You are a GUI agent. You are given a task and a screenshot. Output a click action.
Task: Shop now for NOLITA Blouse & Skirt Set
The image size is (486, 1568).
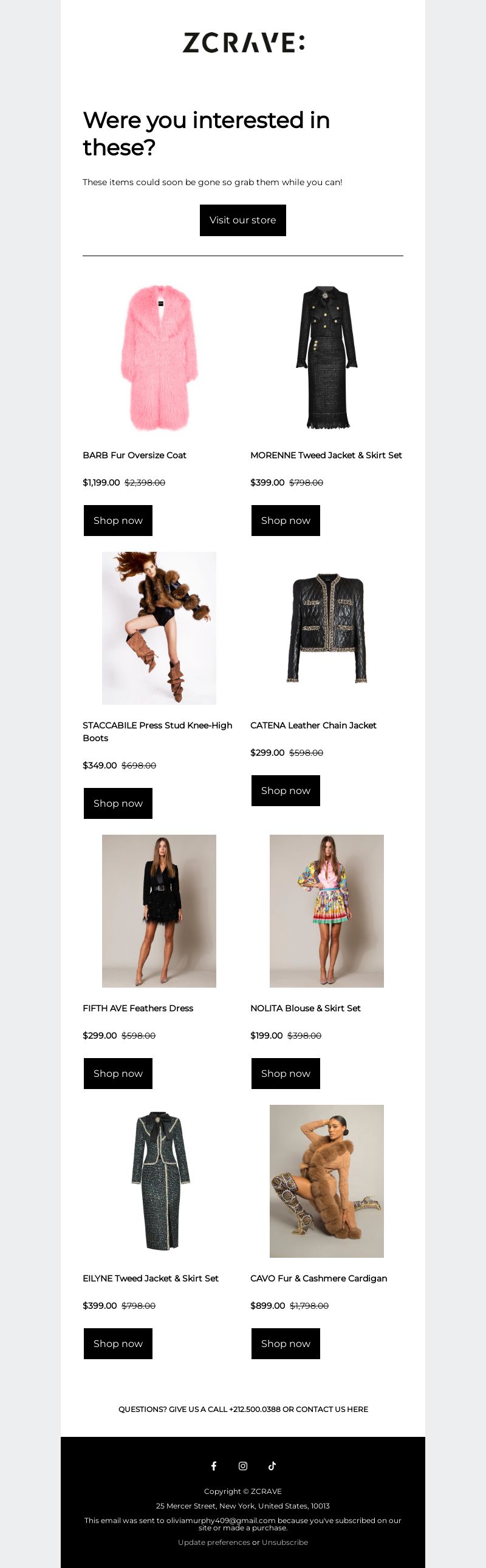pyautogui.click(x=286, y=1074)
